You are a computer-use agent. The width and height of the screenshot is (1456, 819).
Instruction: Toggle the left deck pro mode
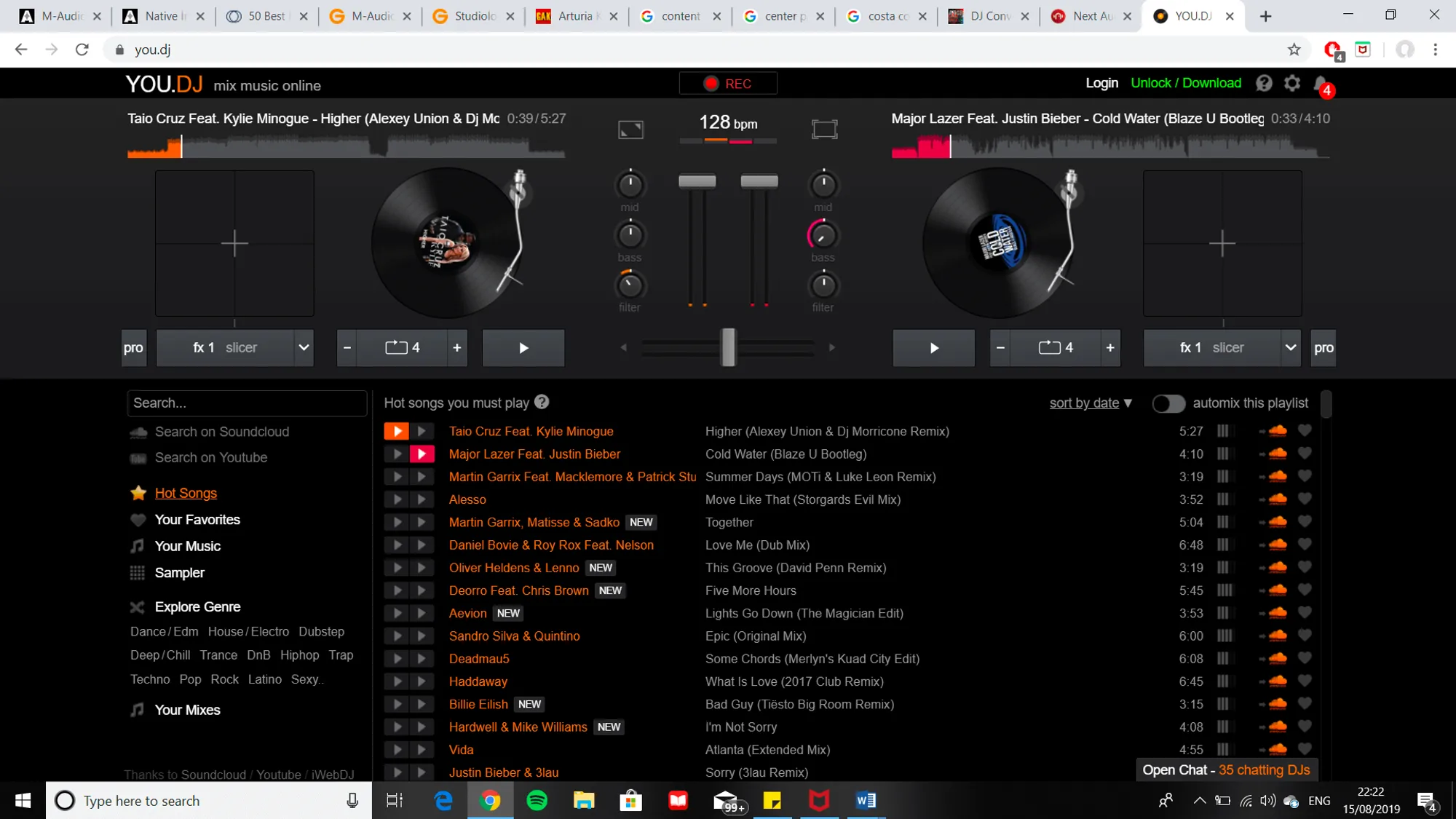(x=133, y=348)
